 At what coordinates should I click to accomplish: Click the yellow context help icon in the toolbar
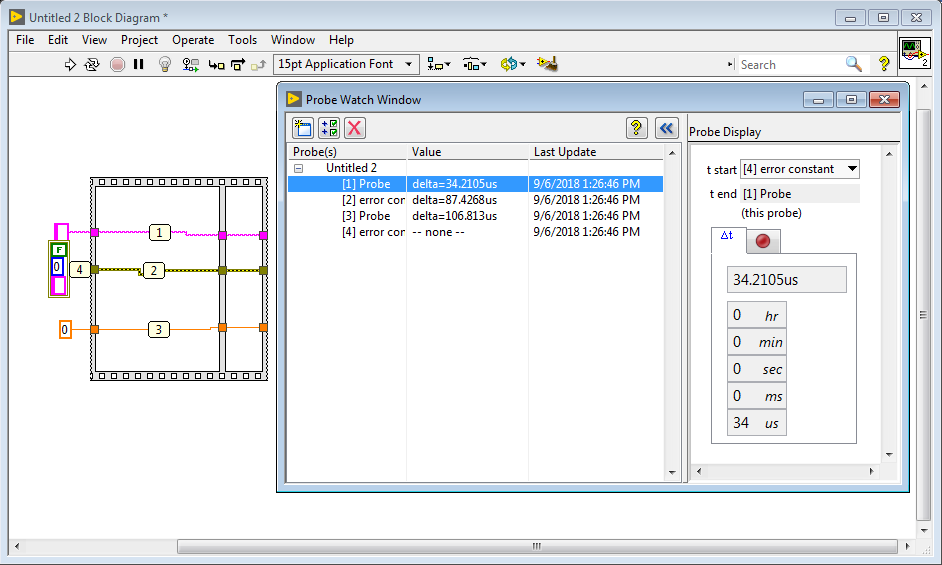[x=884, y=64]
